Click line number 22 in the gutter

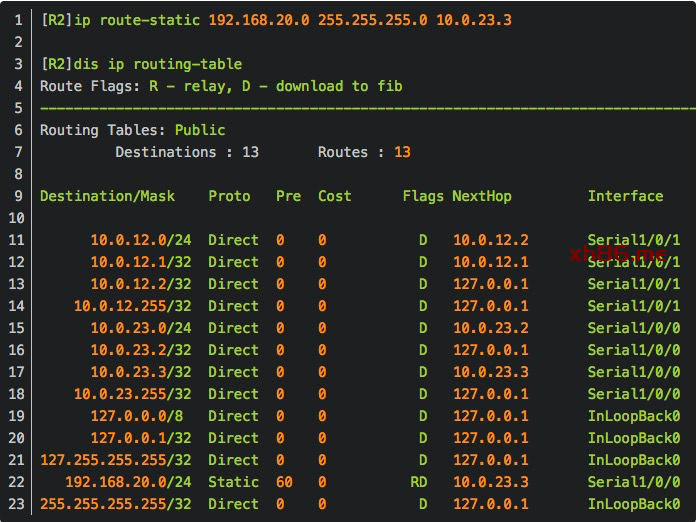pyautogui.click(x=18, y=482)
